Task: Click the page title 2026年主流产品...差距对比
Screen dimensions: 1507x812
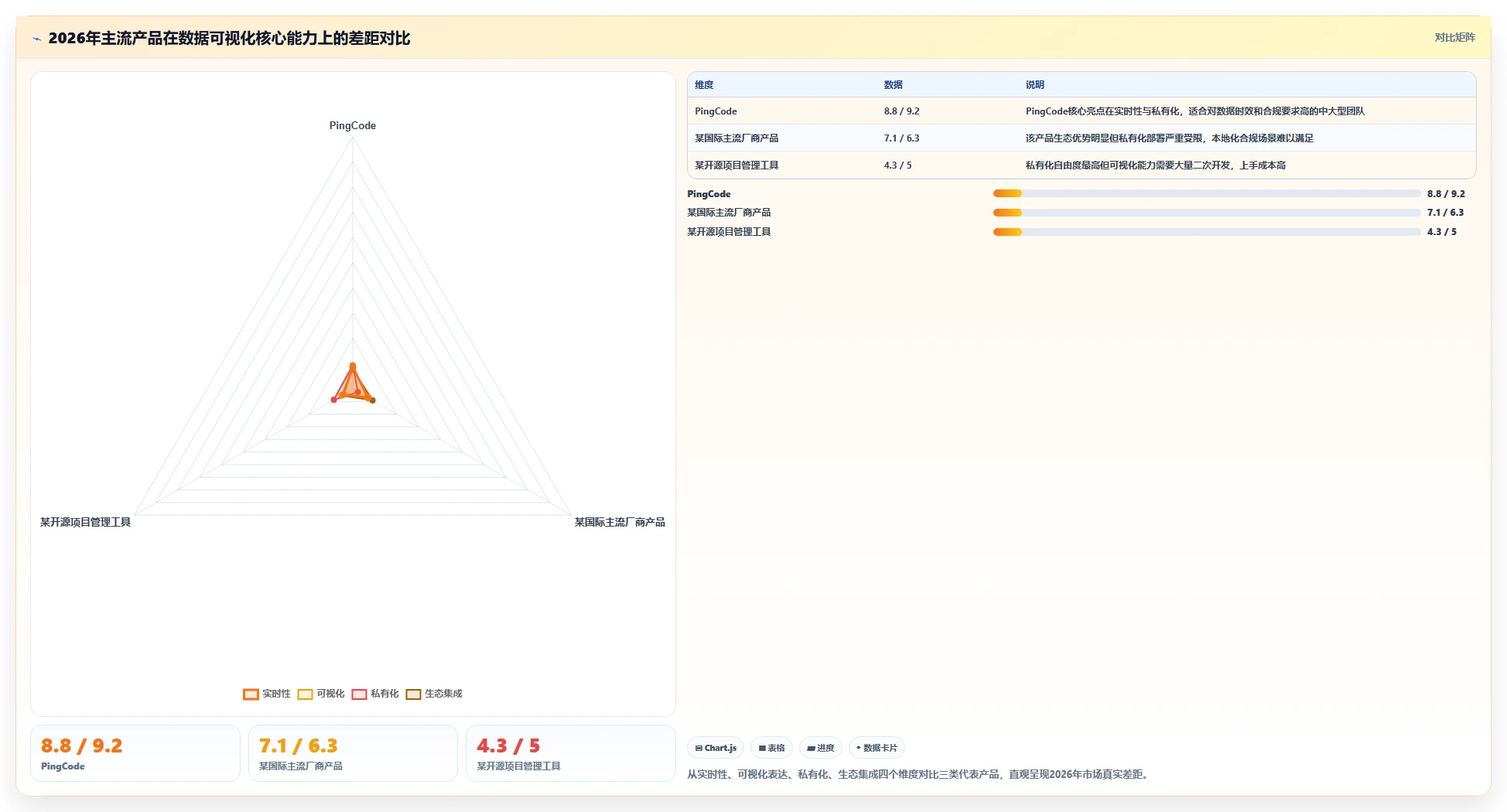Action: click(x=229, y=38)
